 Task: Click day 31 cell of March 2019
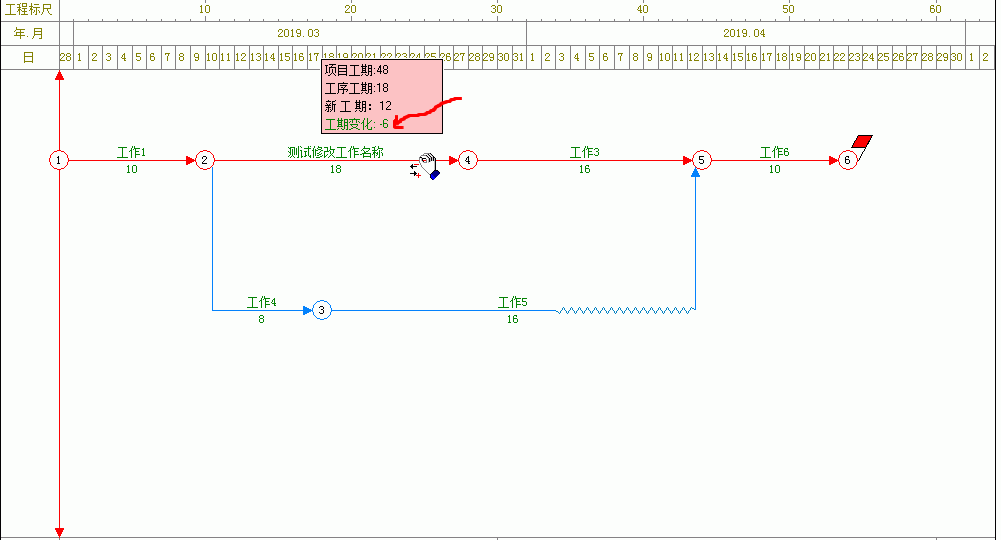pyautogui.click(x=518, y=57)
